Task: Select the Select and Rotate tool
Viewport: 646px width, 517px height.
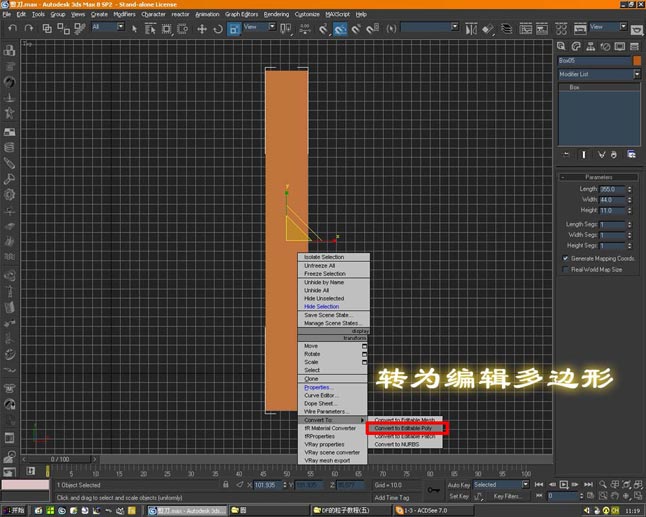Action: click(x=218, y=29)
